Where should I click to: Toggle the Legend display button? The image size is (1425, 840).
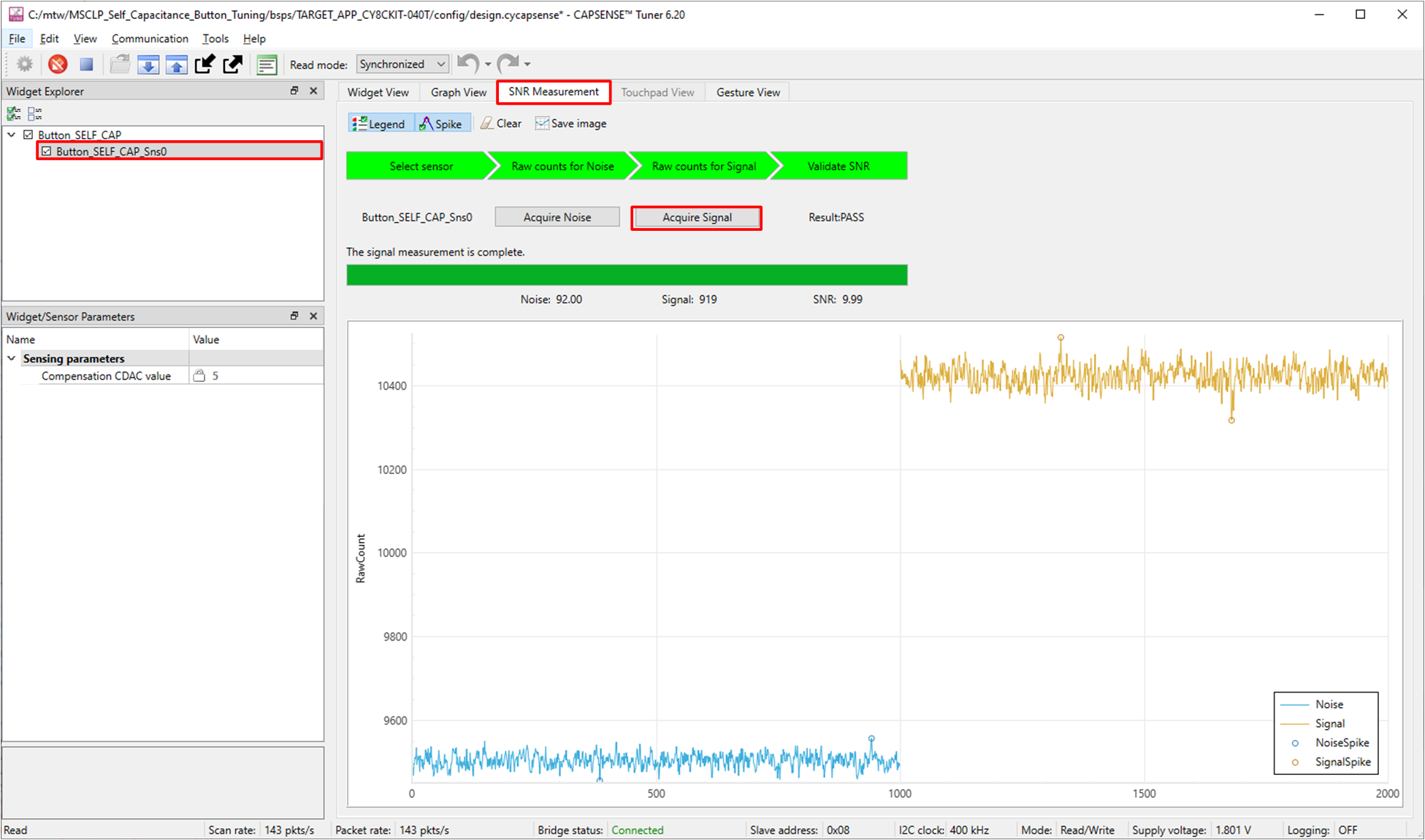click(x=381, y=123)
